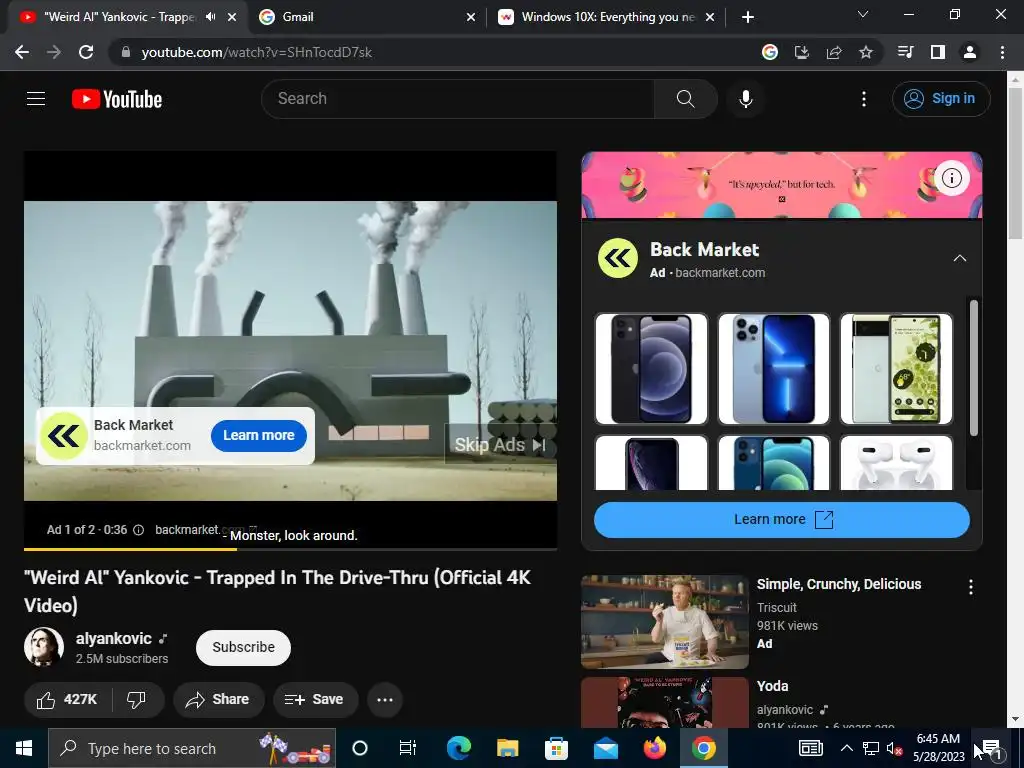1024x768 pixels.
Task: Reload the current page
Action: pos(86,52)
